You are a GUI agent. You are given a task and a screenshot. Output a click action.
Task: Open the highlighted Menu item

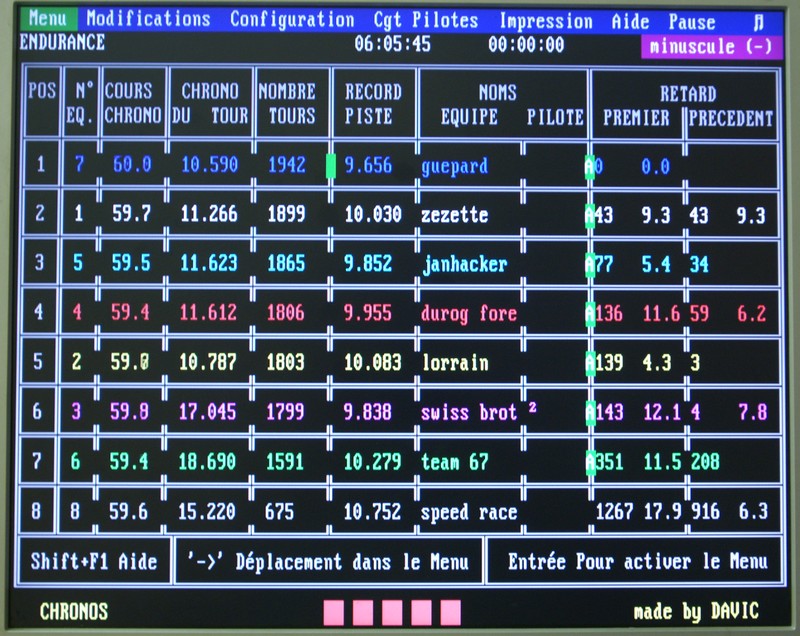pos(48,20)
